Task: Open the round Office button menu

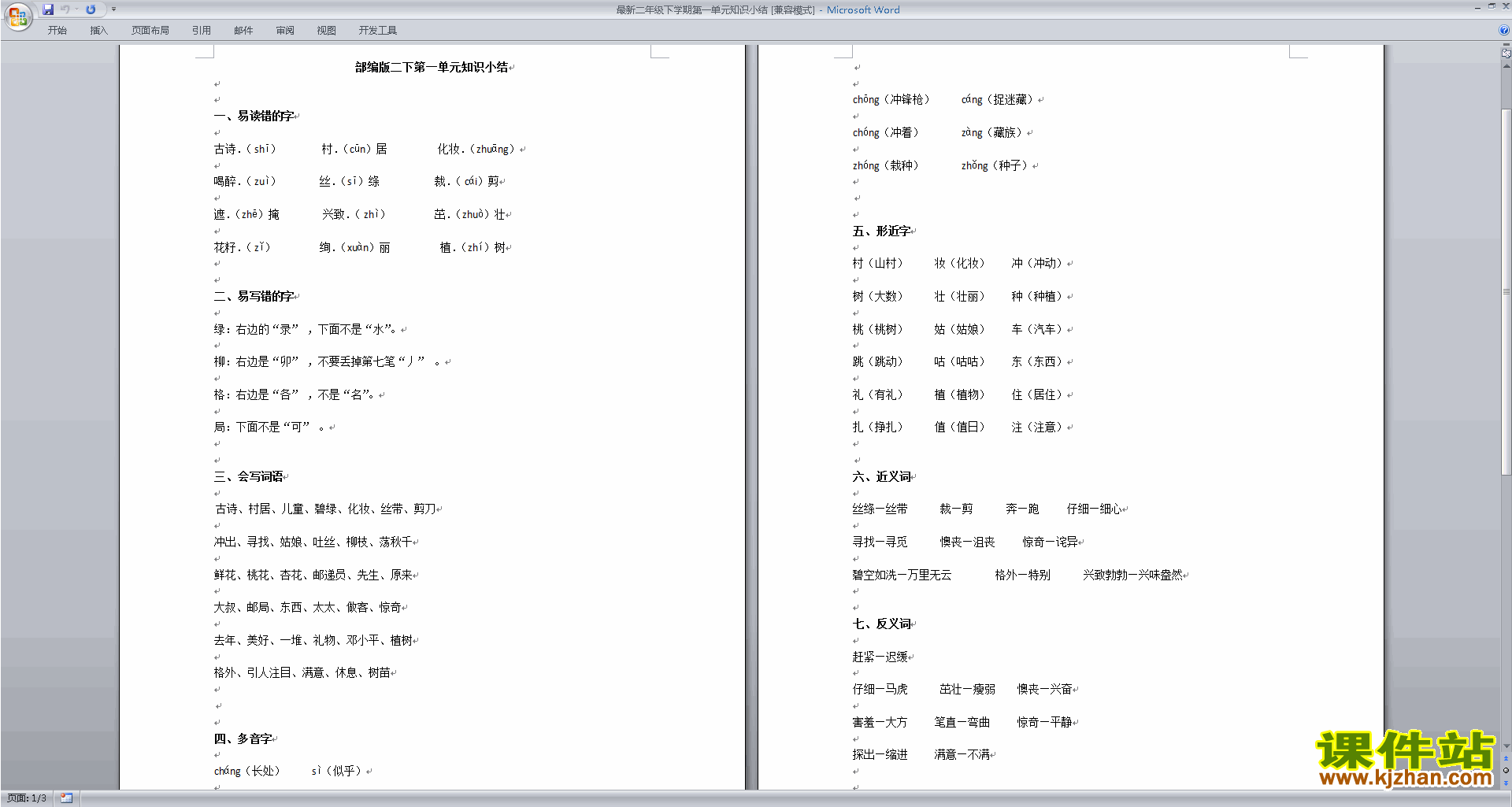Action: 17,17
